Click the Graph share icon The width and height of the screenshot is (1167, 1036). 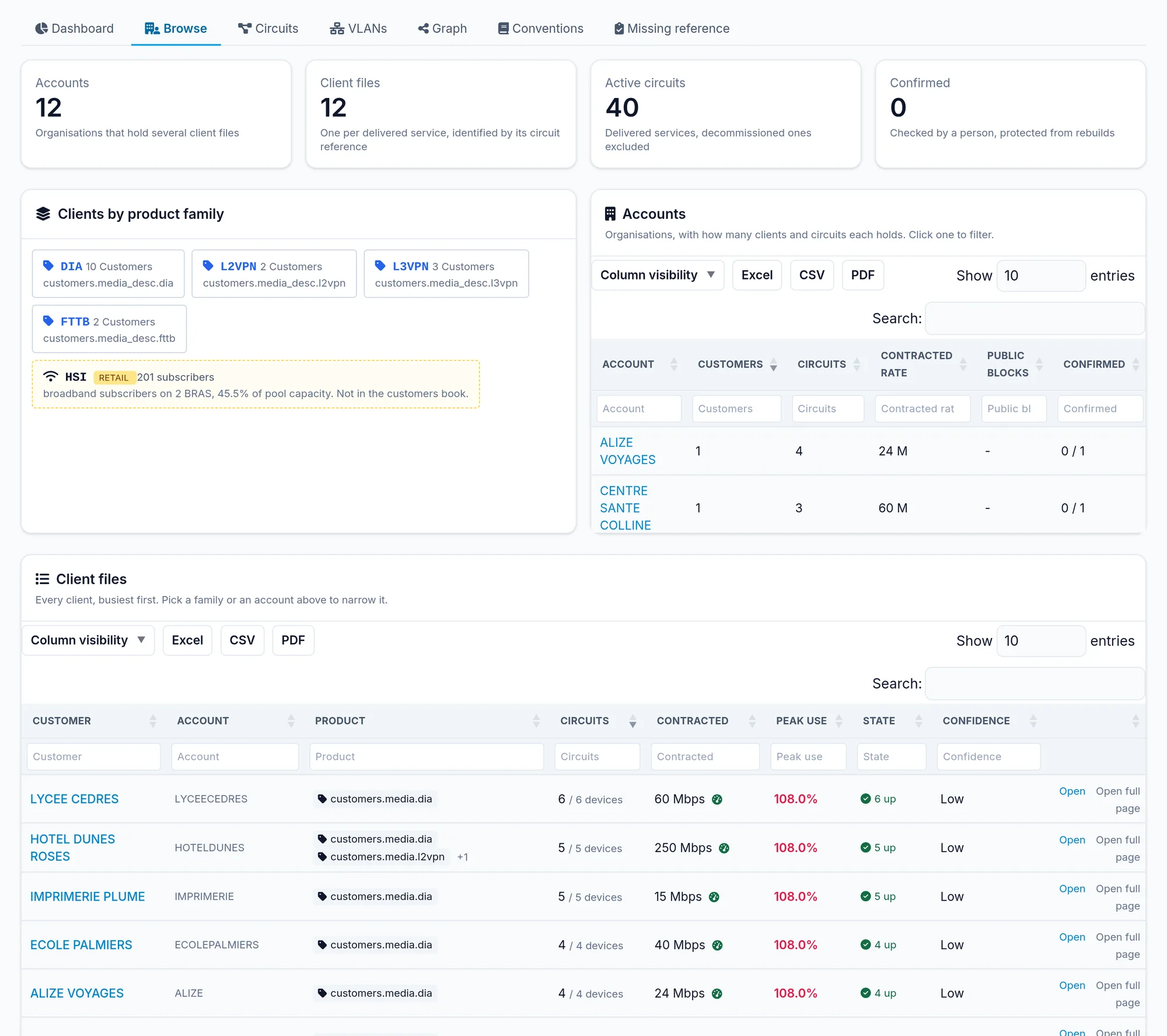tap(423, 29)
